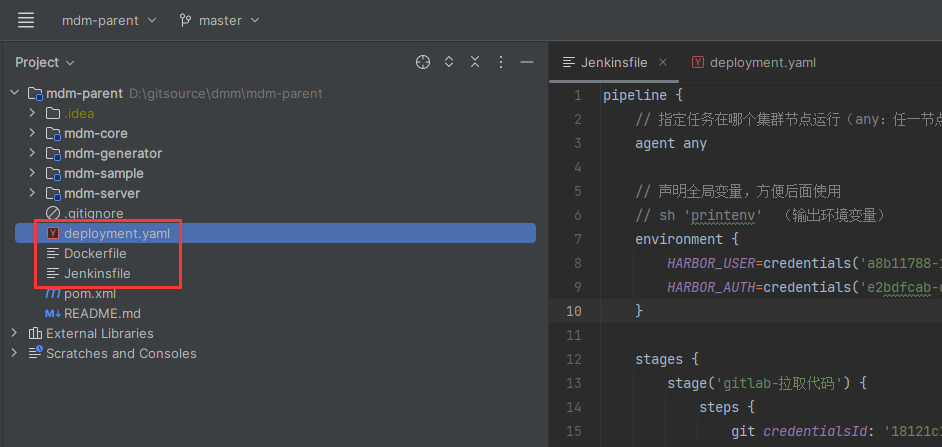
Task: Hide the Project tool window
Action: [x=527, y=62]
